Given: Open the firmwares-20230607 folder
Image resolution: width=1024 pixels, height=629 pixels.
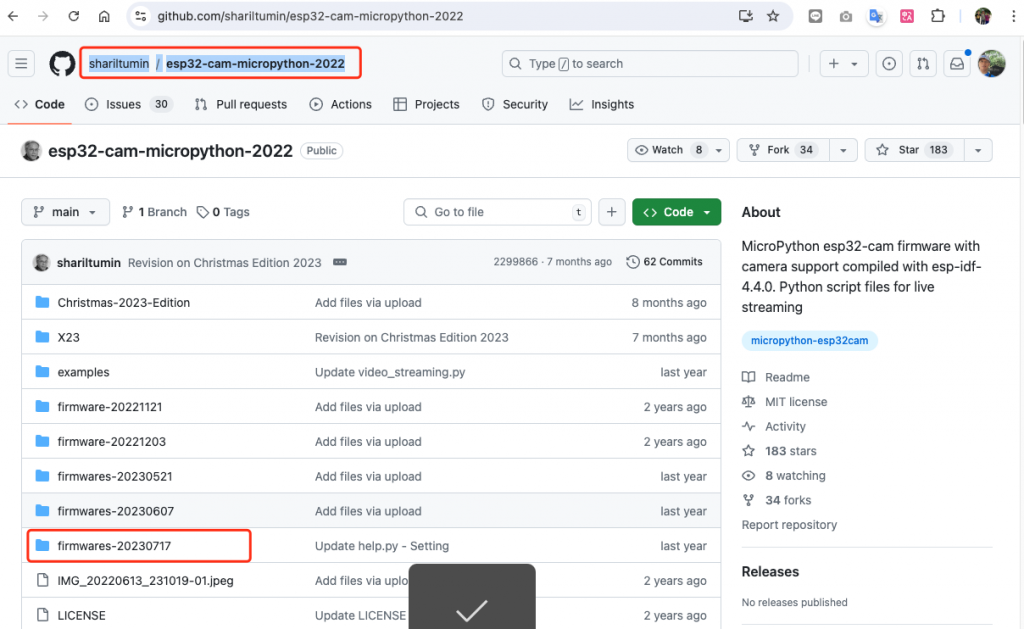Looking at the screenshot, I should (x=116, y=511).
